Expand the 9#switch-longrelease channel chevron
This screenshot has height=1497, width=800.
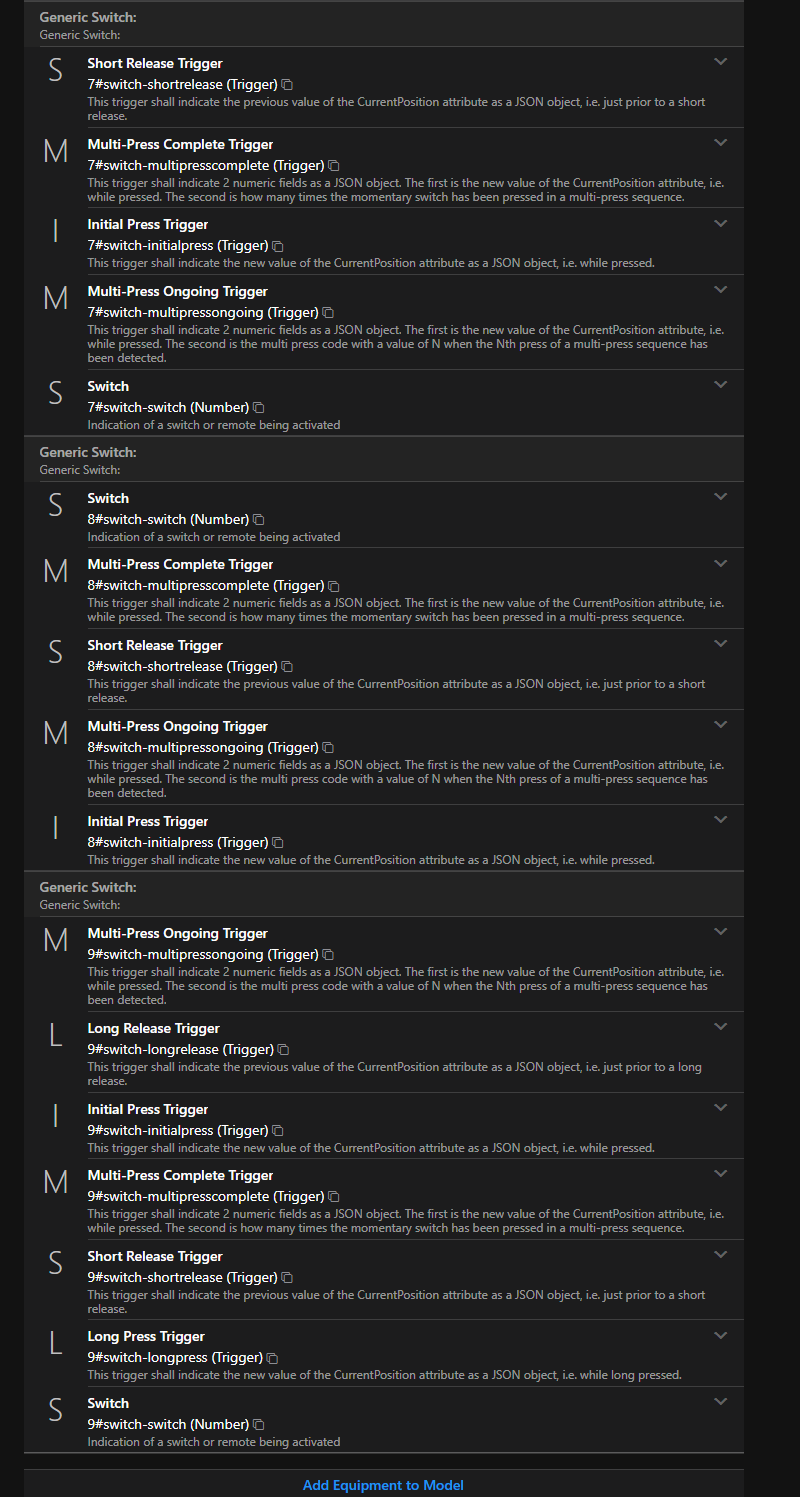click(x=720, y=1027)
